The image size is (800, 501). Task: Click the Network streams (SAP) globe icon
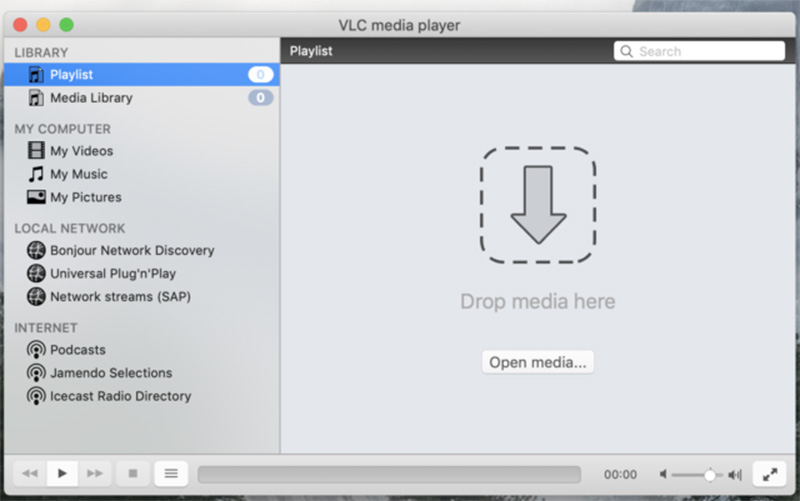click(36, 296)
